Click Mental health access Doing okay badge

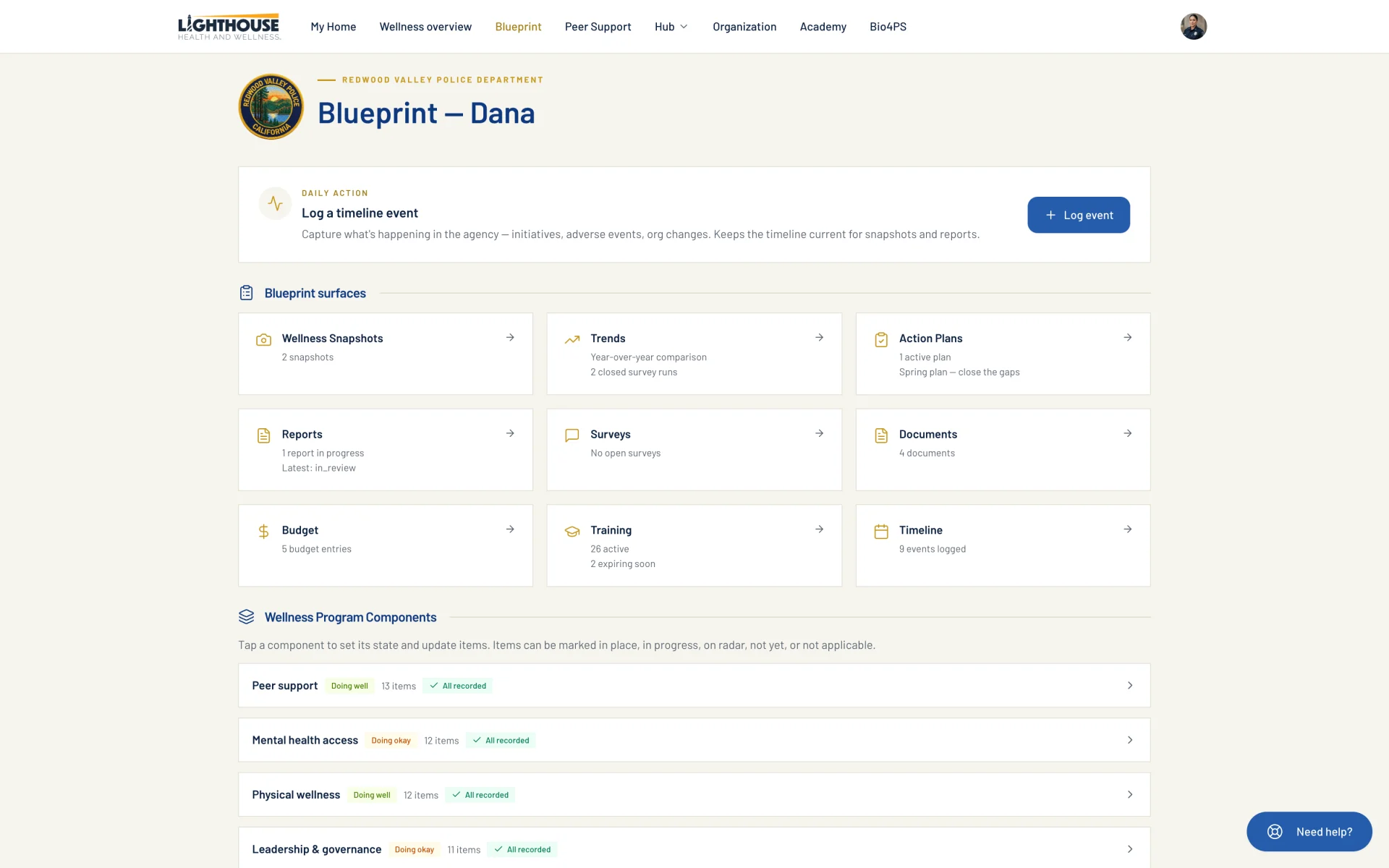pyautogui.click(x=391, y=741)
